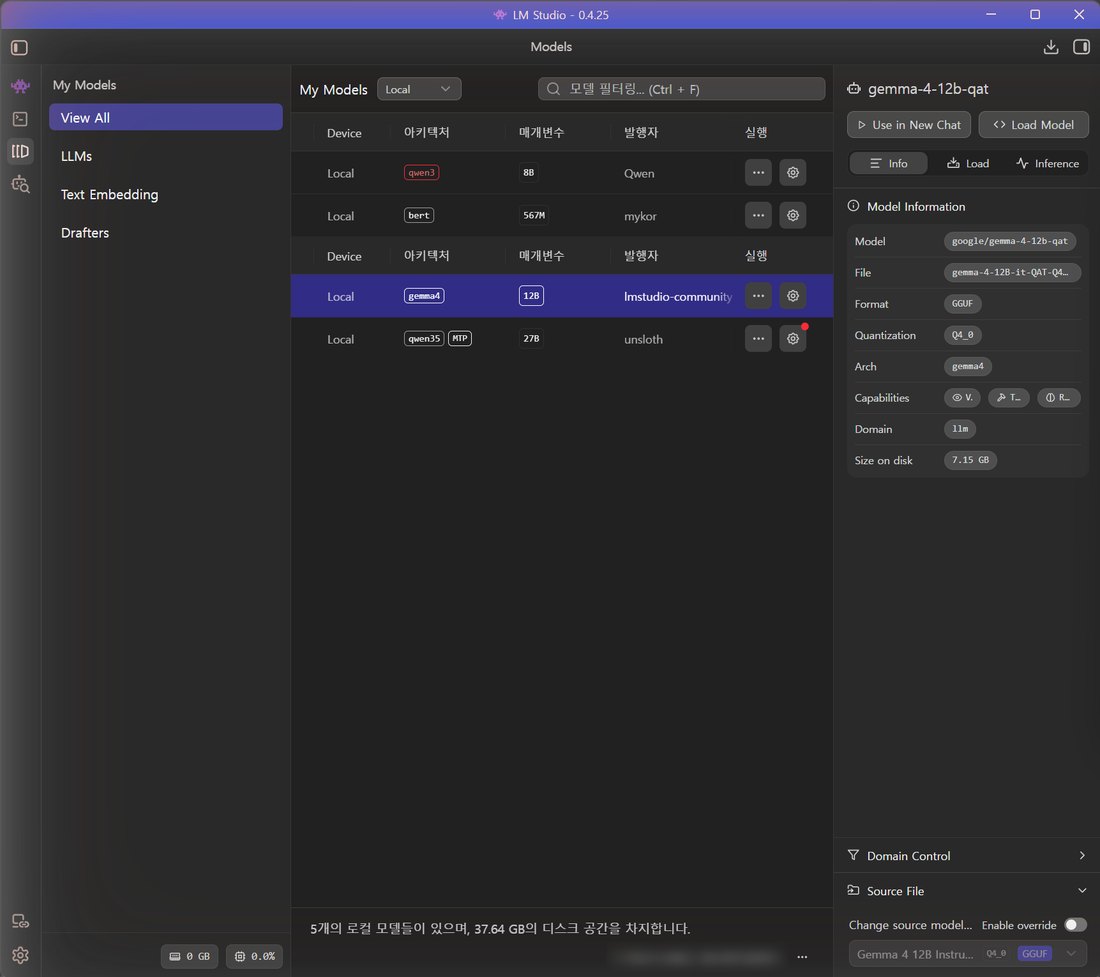Select the unsloth qwen35 model row
The height and width of the screenshot is (977, 1100).
[x=562, y=339]
